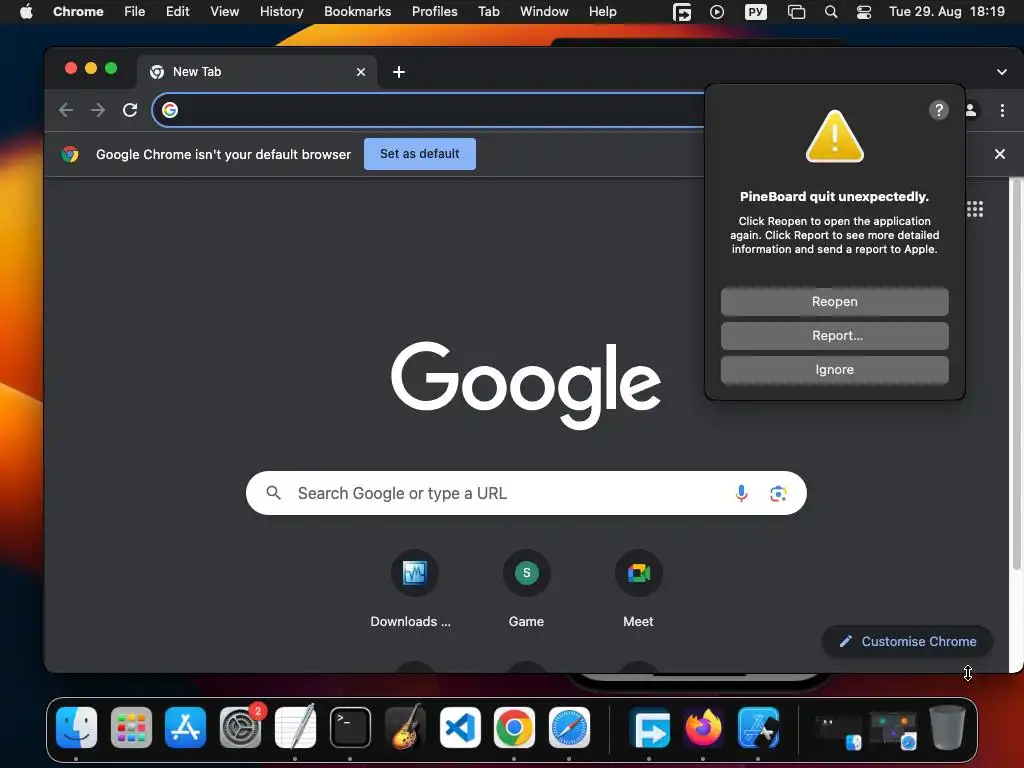The width and height of the screenshot is (1024, 768).
Task: Open Control Centre in the menu bar
Action: coord(863,12)
